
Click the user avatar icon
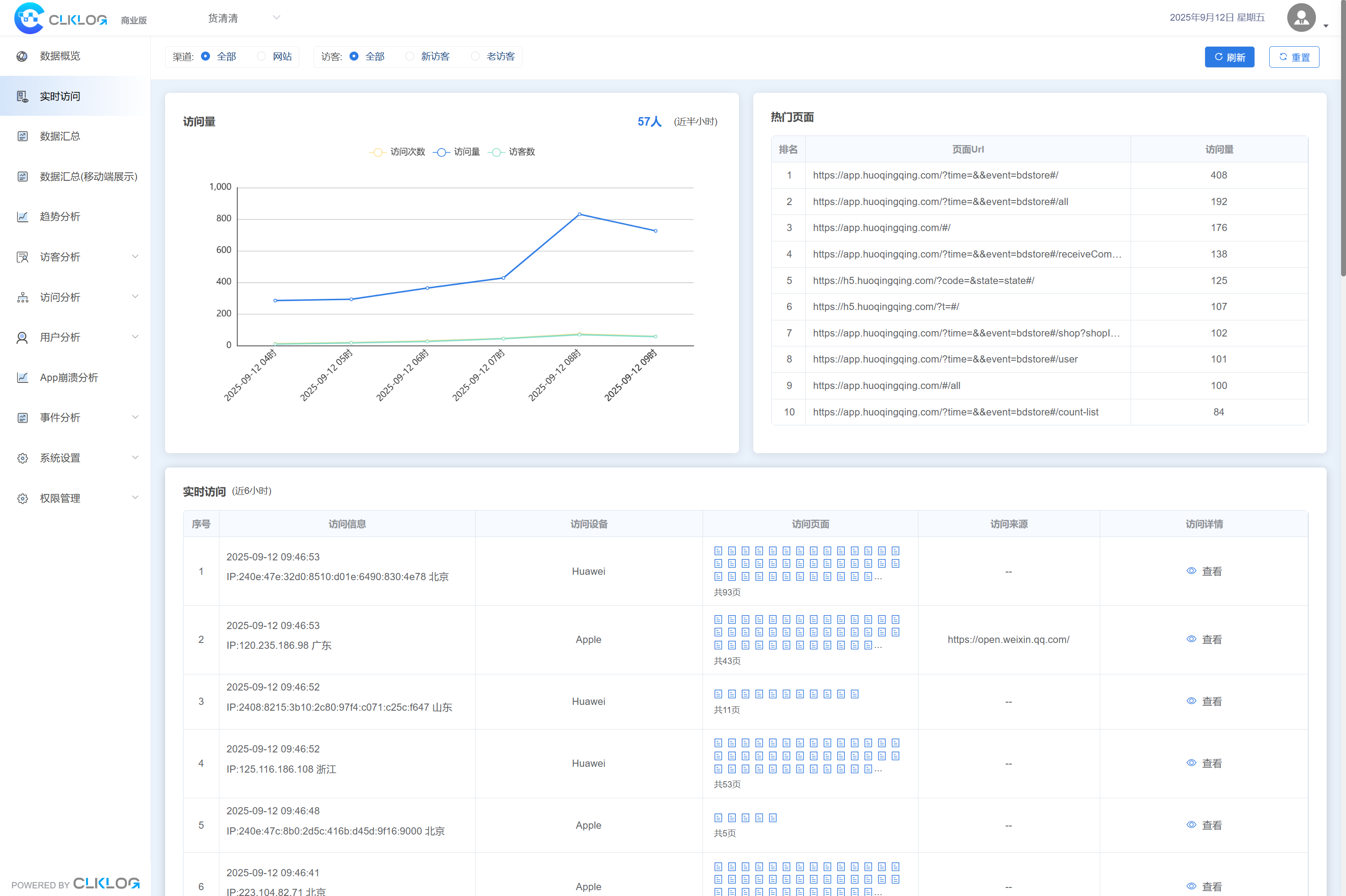click(x=1301, y=17)
